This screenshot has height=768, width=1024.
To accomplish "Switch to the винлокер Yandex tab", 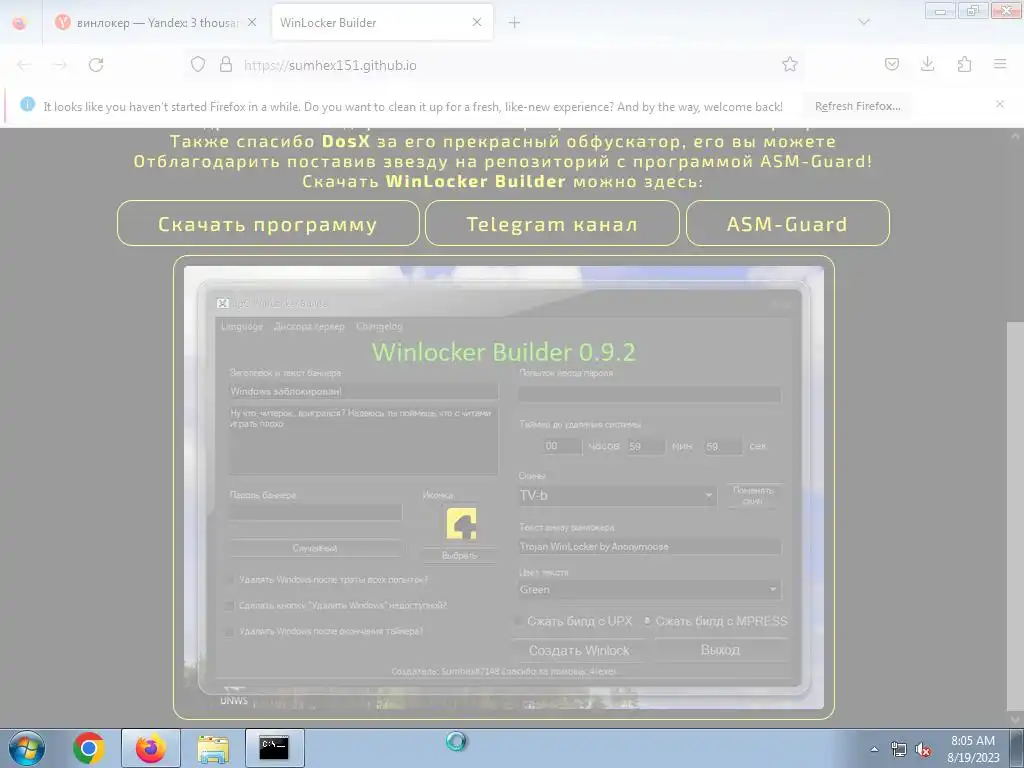I will pos(157,23).
